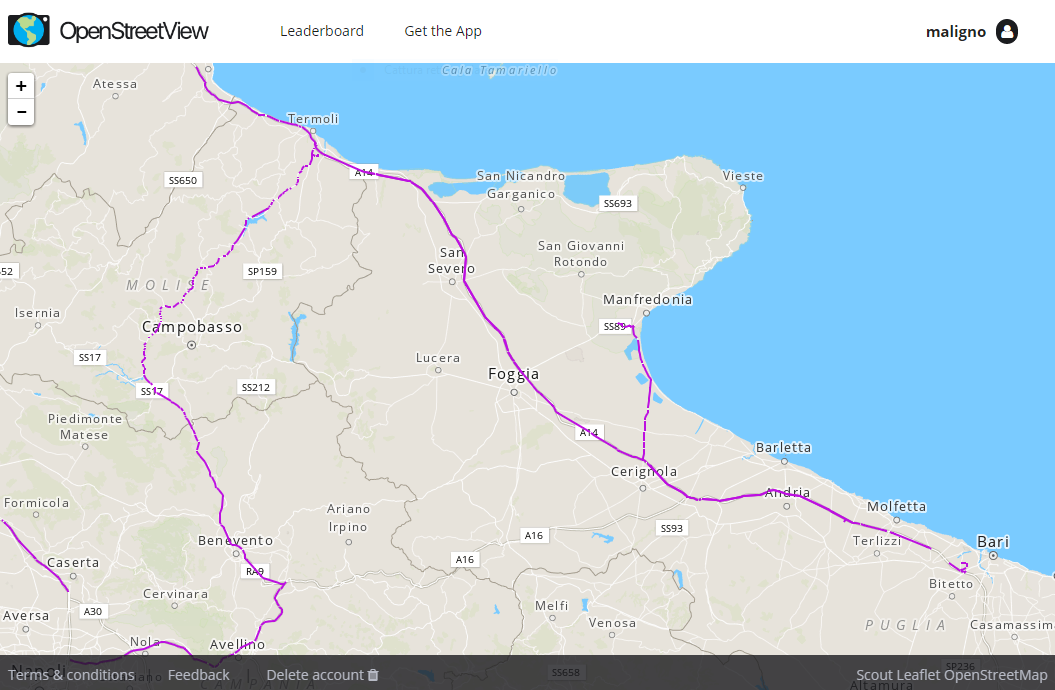Click the trash icon beside Delete account
The height and width of the screenshot is (690, 1055).
pyautogui.click(x=373, y=675)
